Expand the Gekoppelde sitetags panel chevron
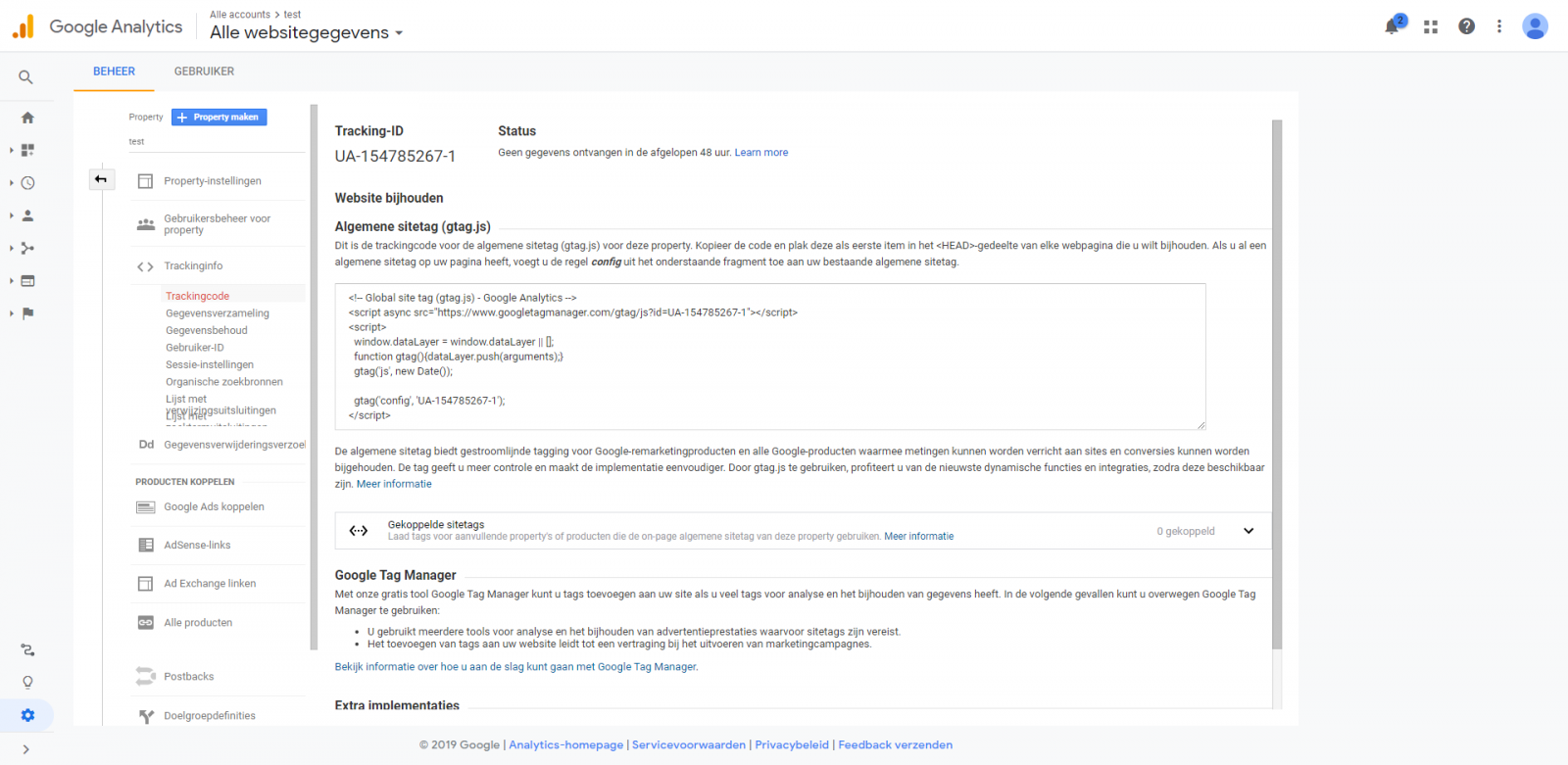Viewport: 1568px width, 765px height. click(x=1249, y=531)
